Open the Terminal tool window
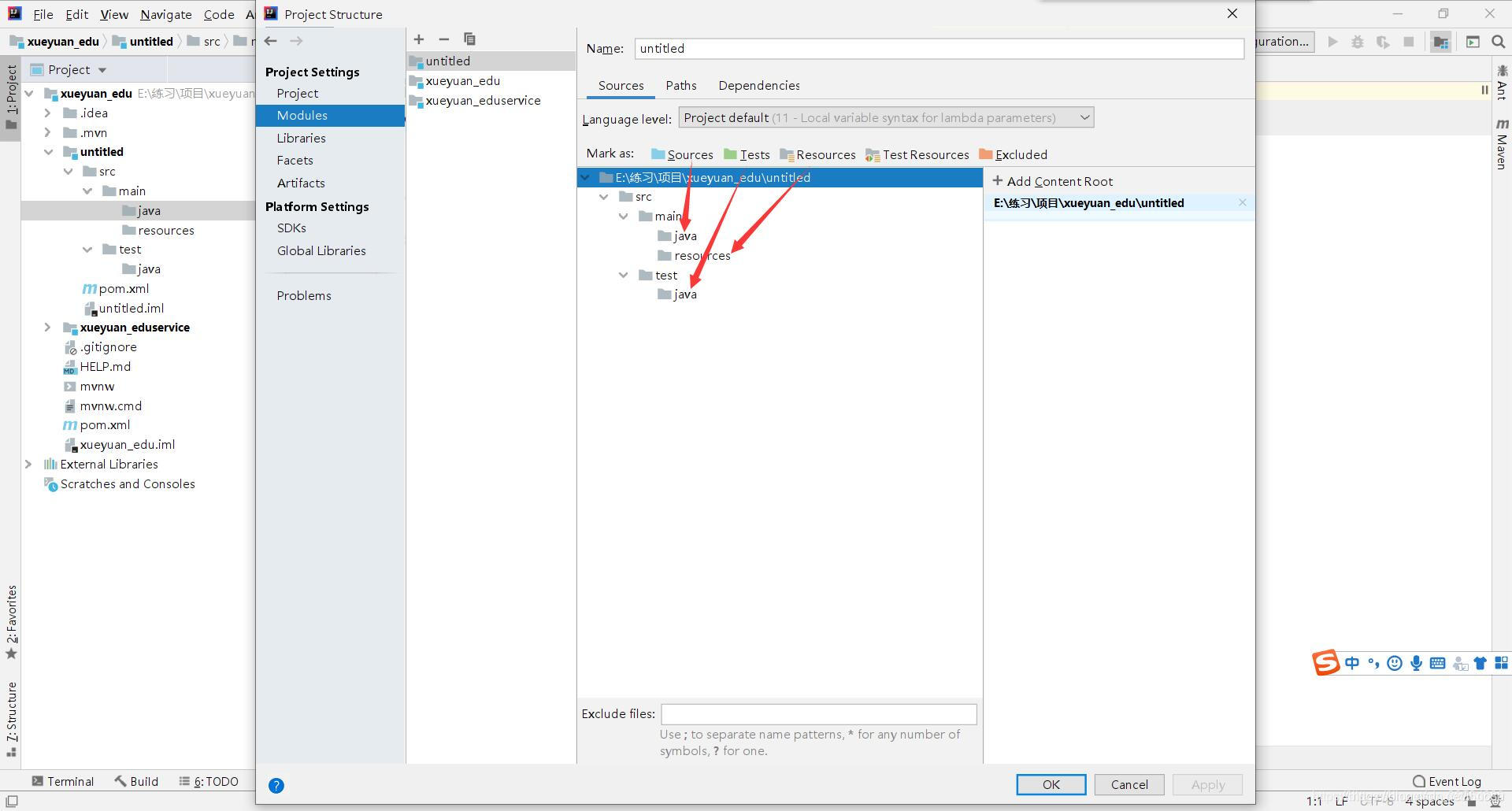Screen dimensions: 1512x811 [x=62, y=781]
